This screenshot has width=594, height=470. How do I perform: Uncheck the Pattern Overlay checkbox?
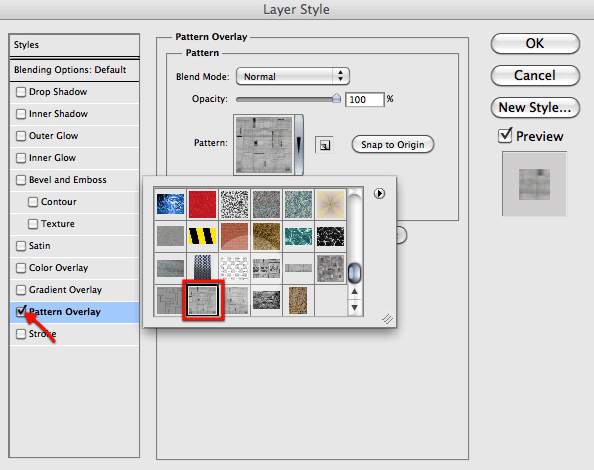21,312
